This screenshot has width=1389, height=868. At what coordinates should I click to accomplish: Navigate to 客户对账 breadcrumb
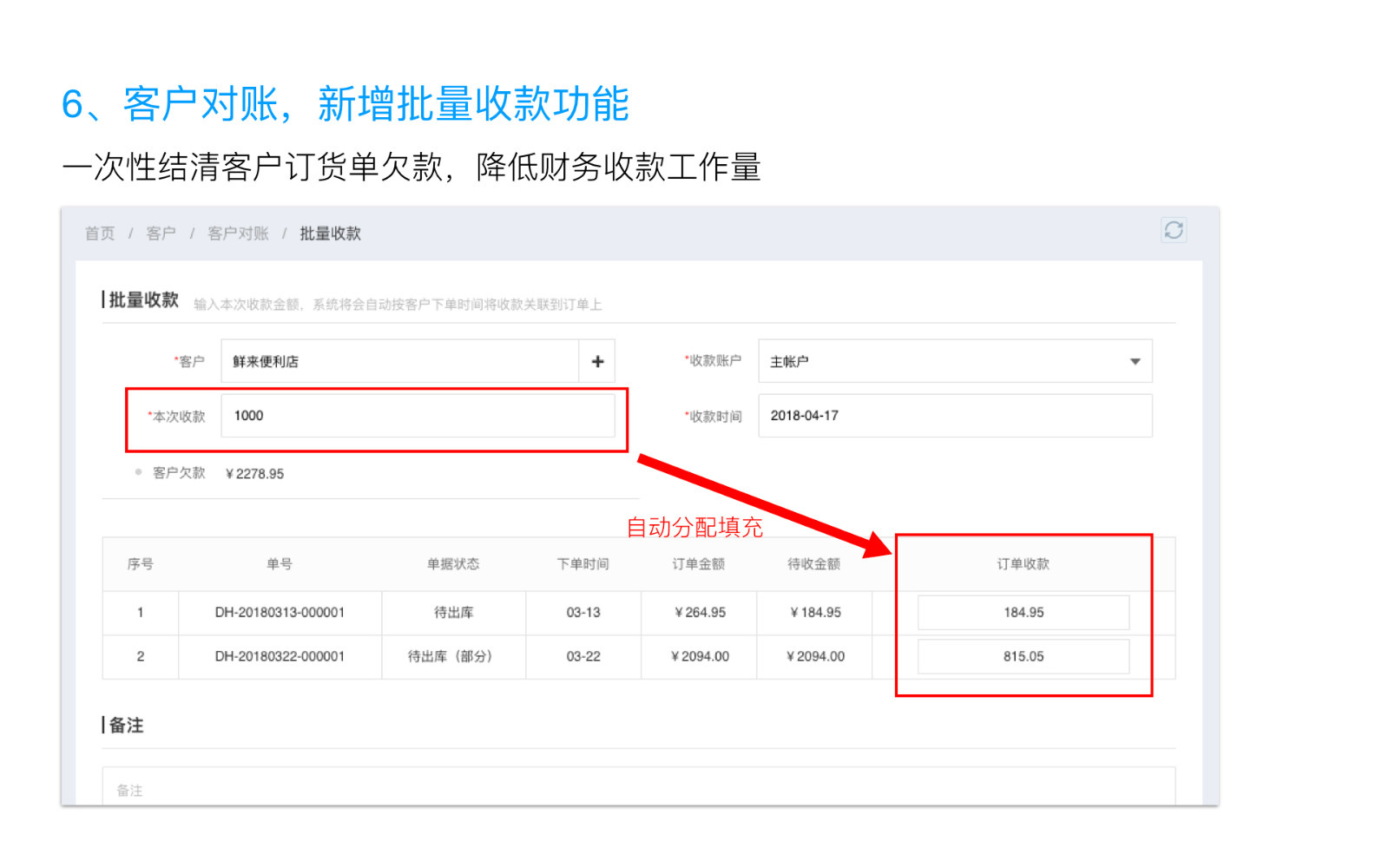[238, 233]
